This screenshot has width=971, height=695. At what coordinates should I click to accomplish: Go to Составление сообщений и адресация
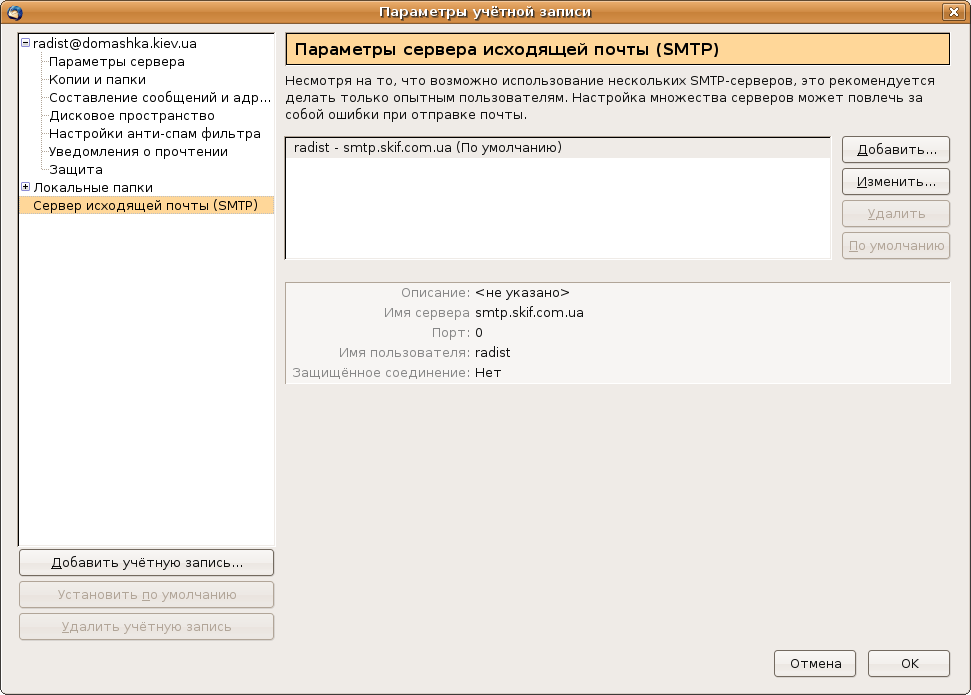pyautogui.click(x=160, y=98)
